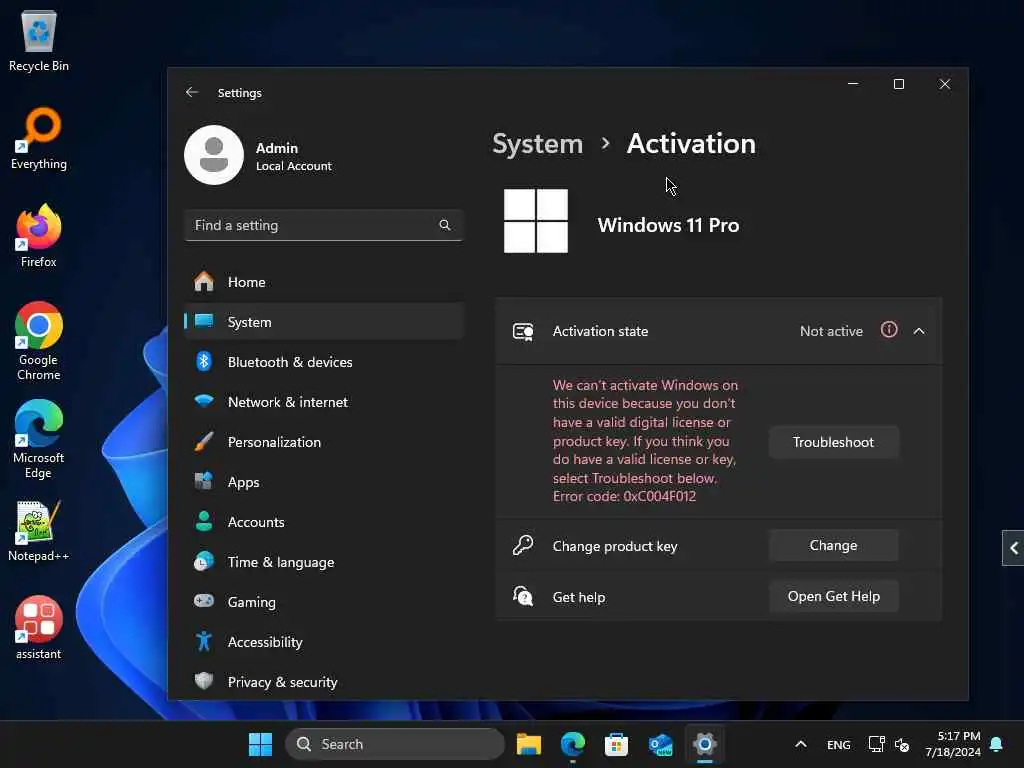Click the Local Account label
This screenshot has width=1024, height=768.
click(x=294, y=166)
